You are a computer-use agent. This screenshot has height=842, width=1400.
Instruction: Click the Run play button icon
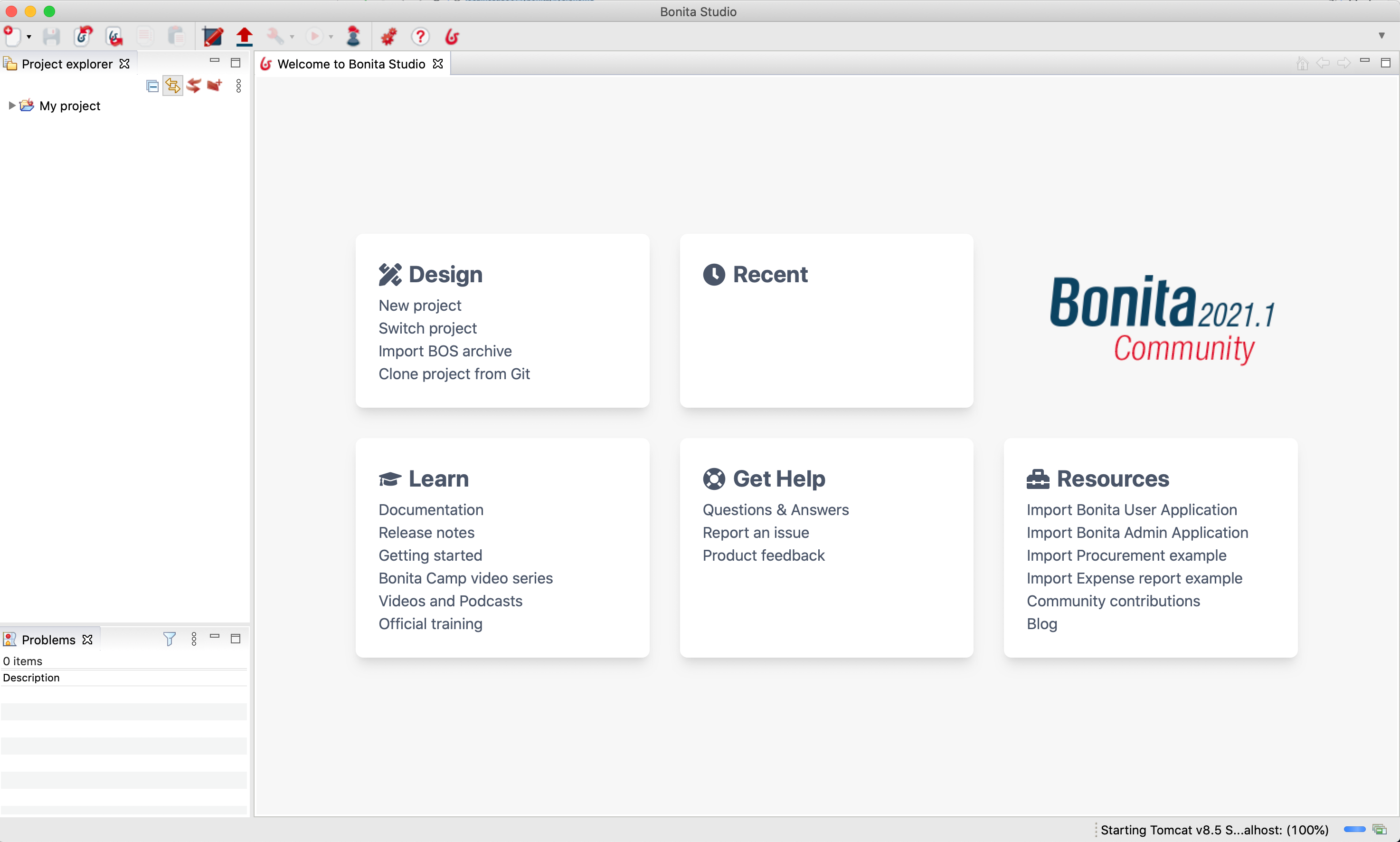(314, 36)
